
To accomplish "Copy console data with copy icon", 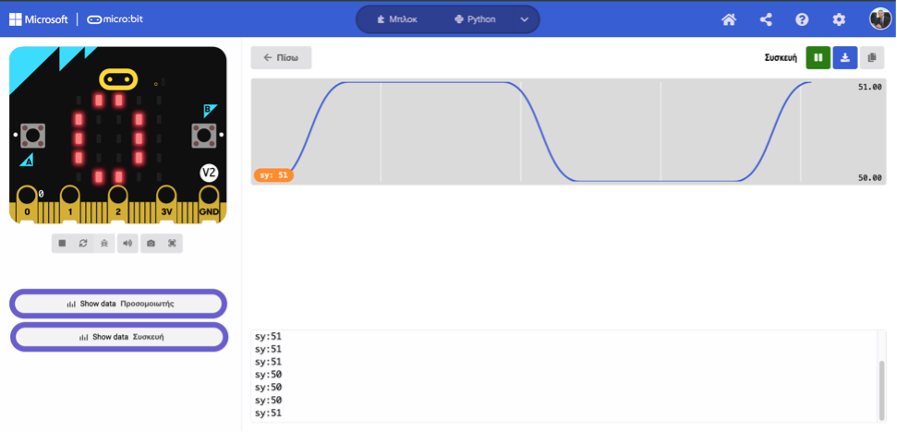I will (x=871, y=58).
